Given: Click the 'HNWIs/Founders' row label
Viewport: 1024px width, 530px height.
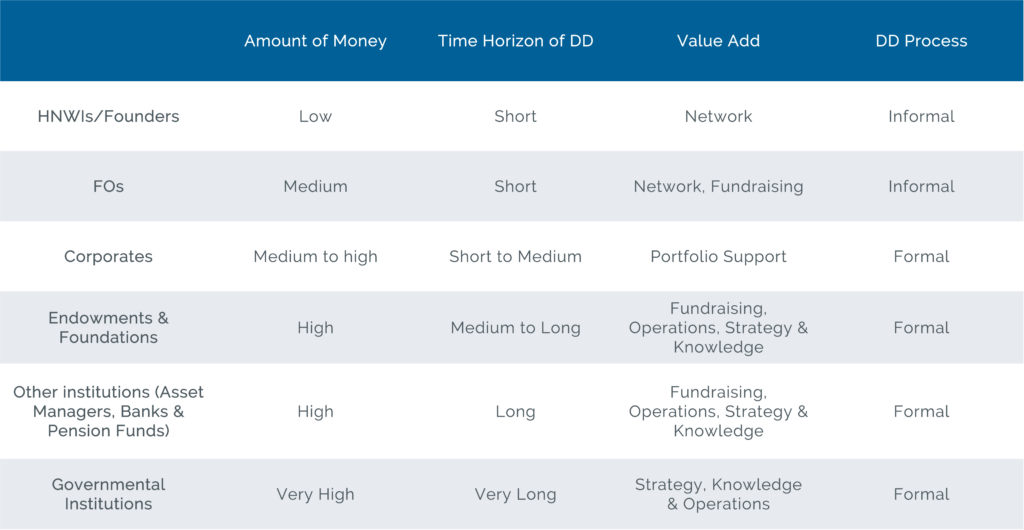Looking at the screenshot, I should 108,116.
